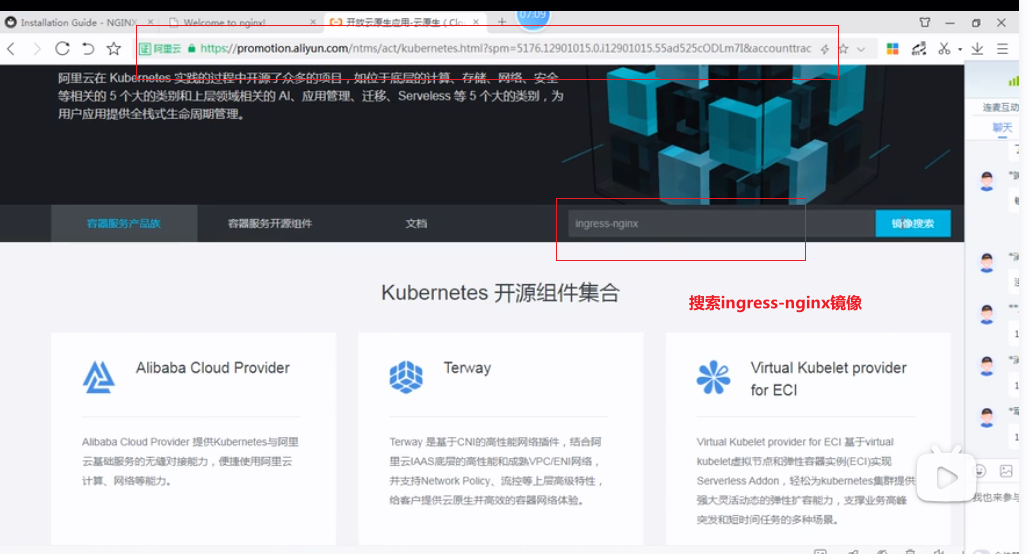Click the green signal bars icon in the side panel
The width and height of the screenshot is (1031, 554).
click(1013, 80)
